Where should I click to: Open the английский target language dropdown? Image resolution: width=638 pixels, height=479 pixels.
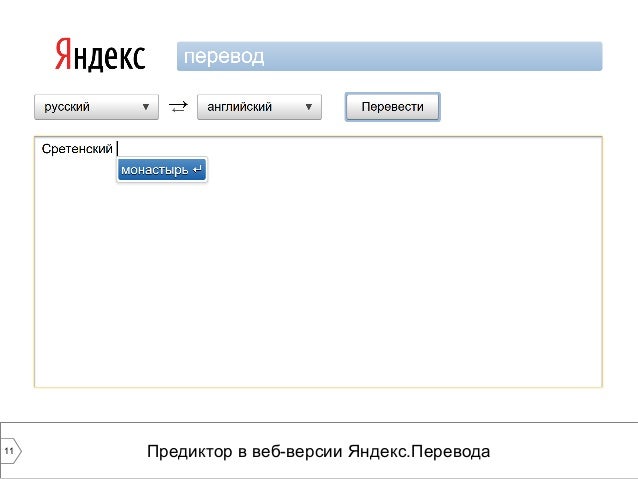click(259, 107)
